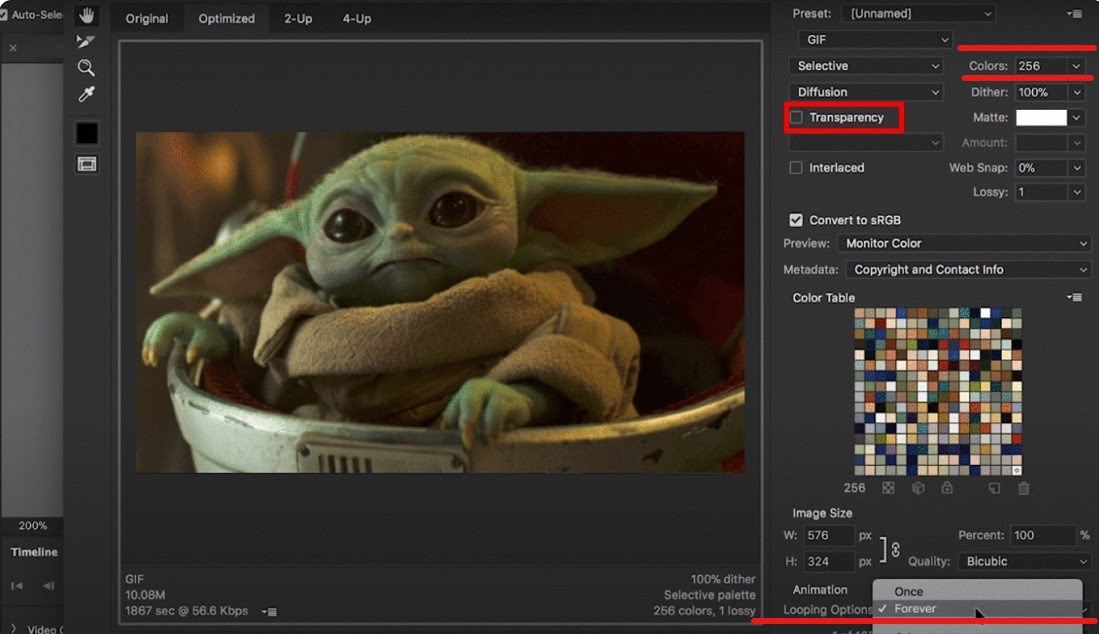Image resolution: width=1099 pixels, height=634 pixels.
Task: Select the Eyedropper tool
Action: 87,94
